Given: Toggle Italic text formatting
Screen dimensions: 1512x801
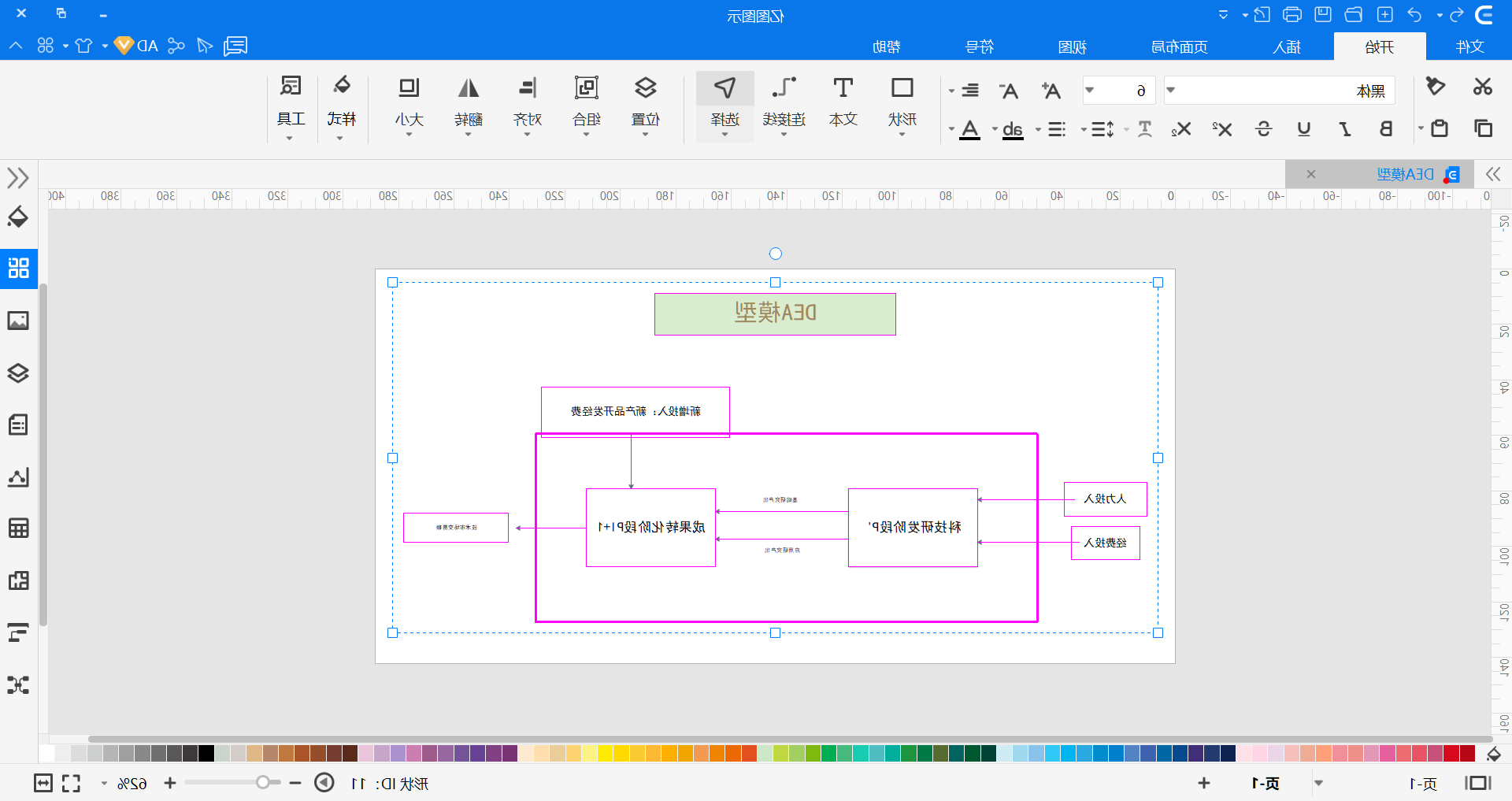Looking at the screenshot, I should pyautogui.click(x=1345, y=128).
